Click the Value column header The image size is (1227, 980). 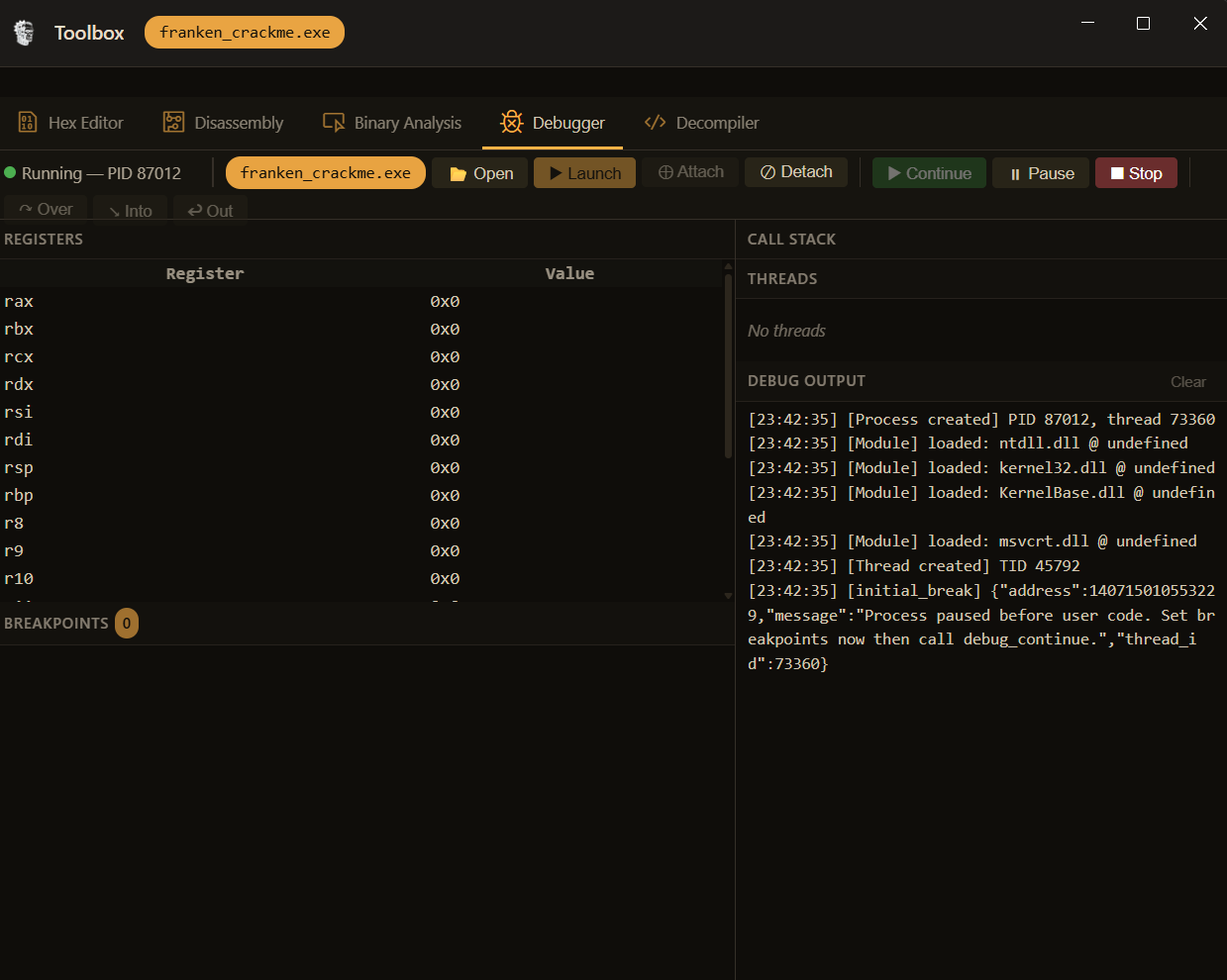569,273
